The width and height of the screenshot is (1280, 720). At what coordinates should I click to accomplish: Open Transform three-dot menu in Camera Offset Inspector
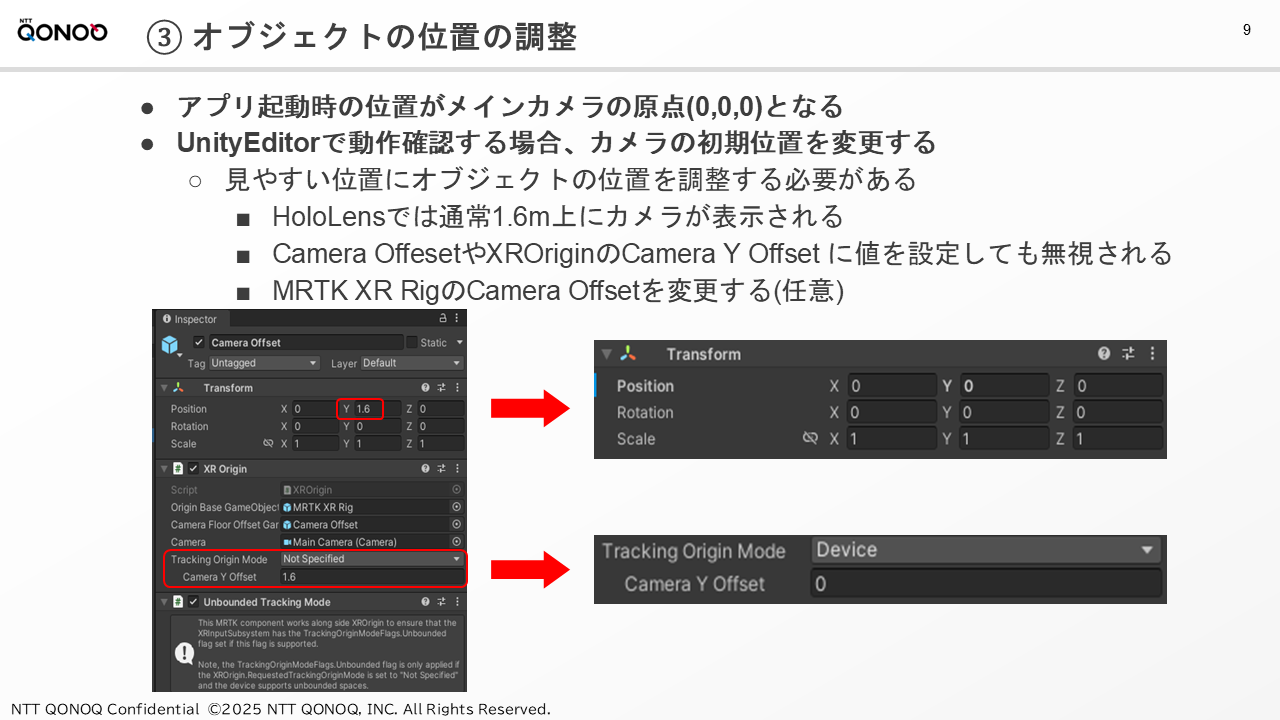point(457,387)
